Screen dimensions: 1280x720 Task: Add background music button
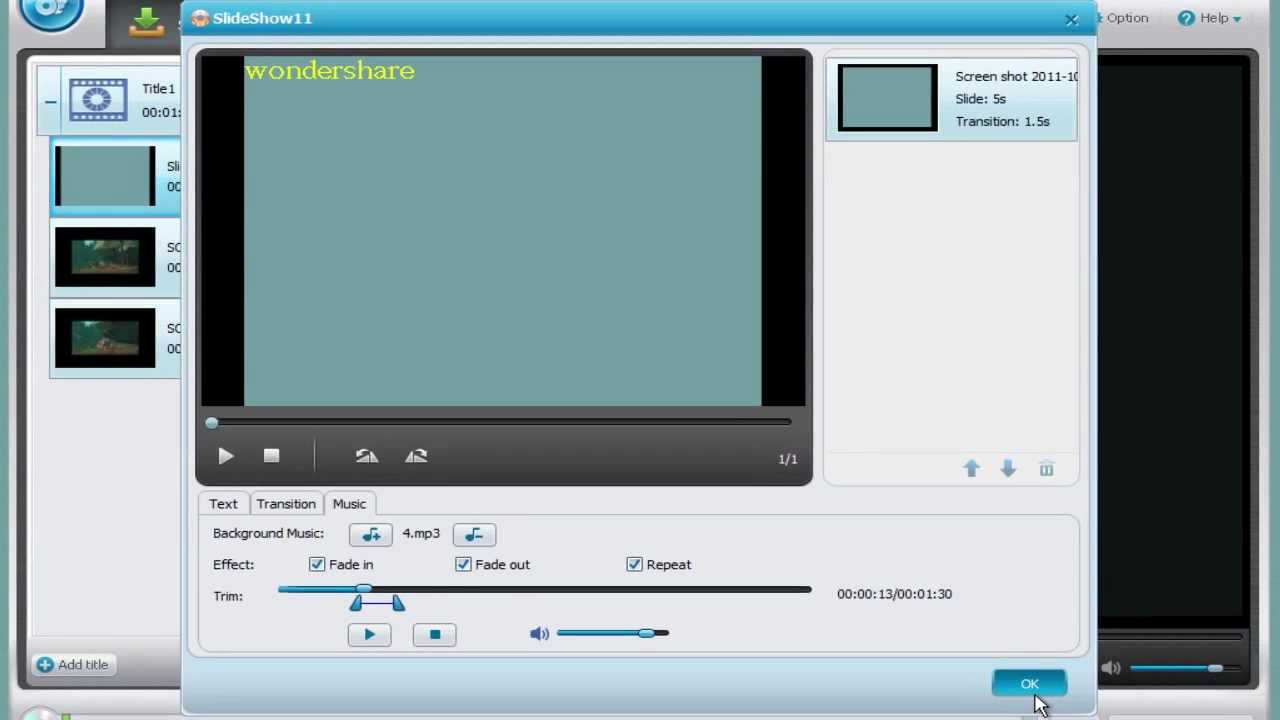click(x=370, y=534)
